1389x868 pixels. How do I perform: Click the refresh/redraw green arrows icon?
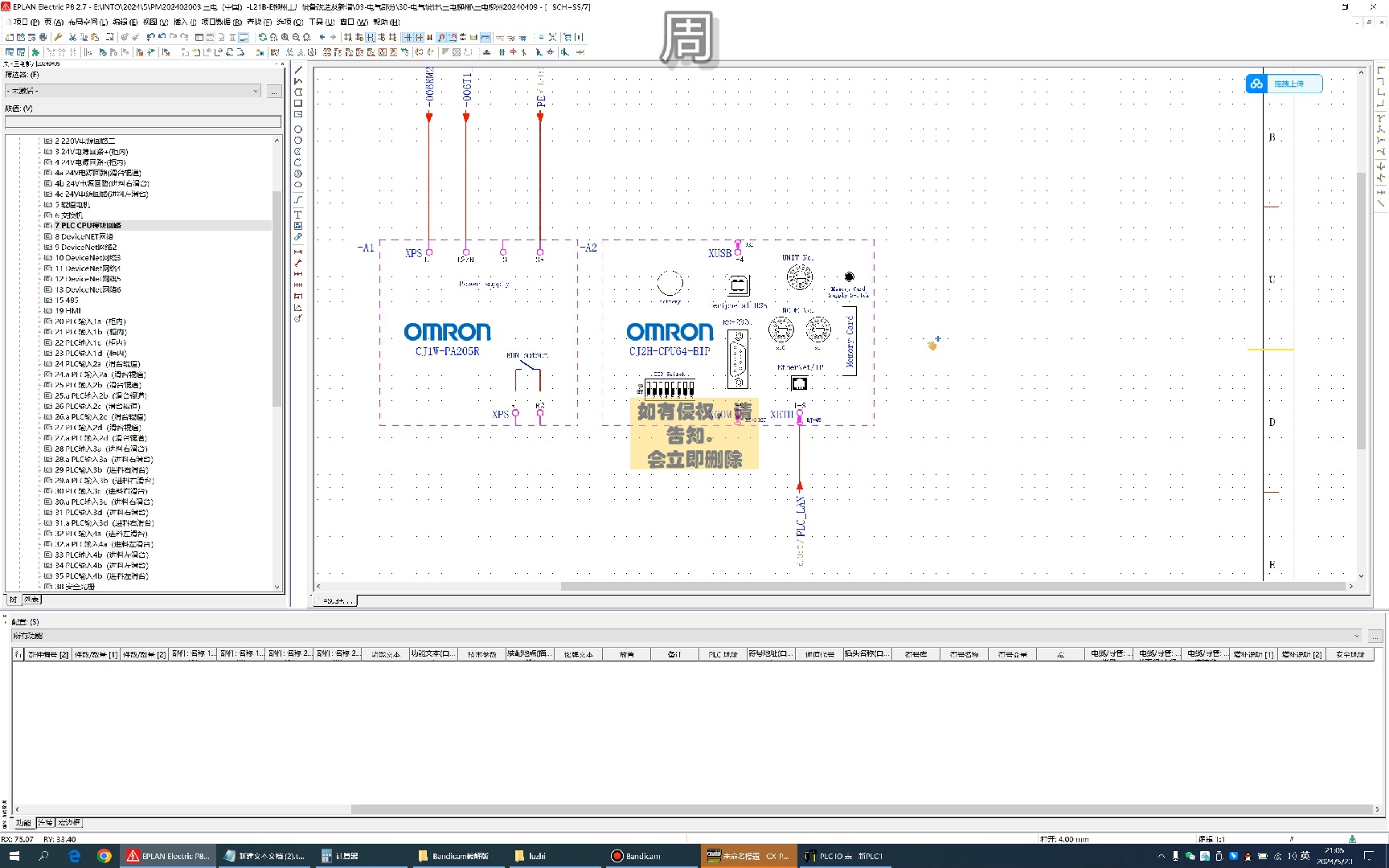pos(262,37)
